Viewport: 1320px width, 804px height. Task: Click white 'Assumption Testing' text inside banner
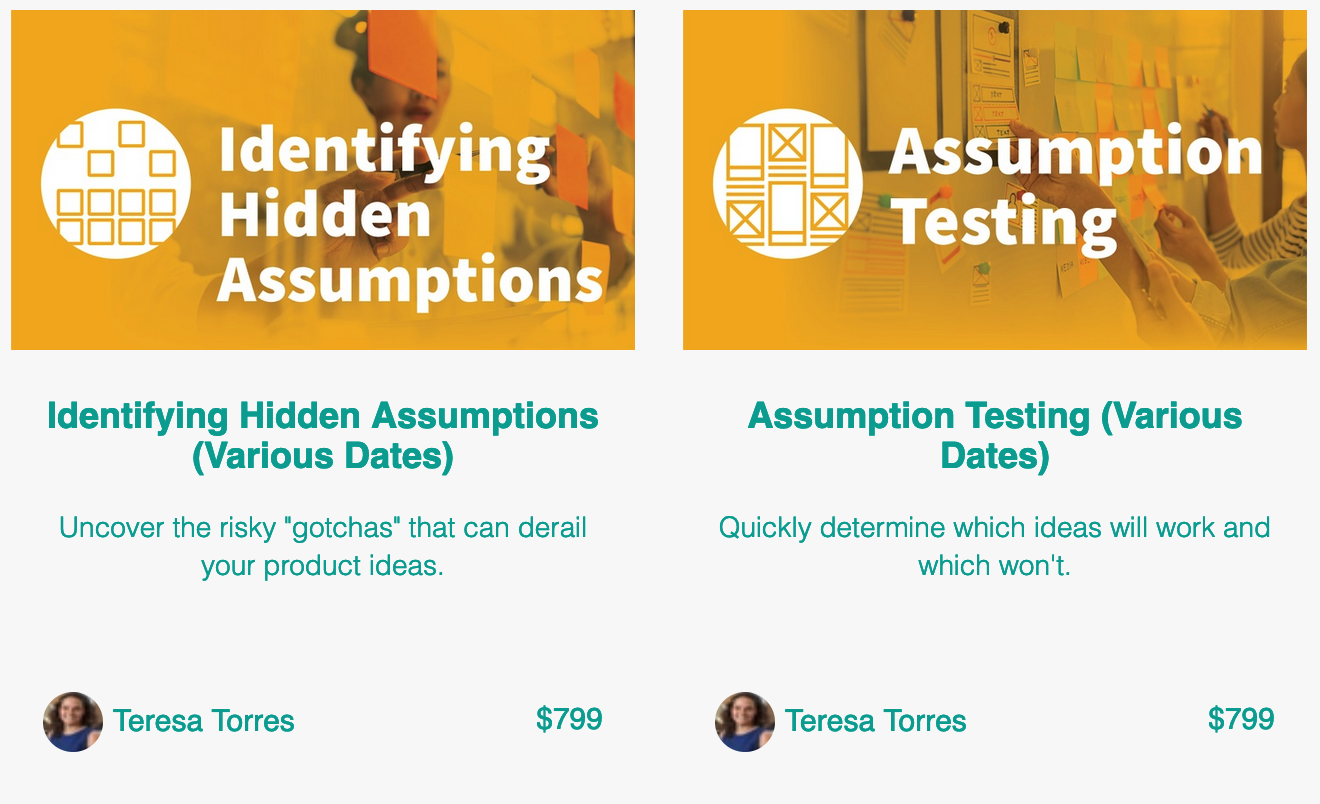coord(1075,187)
